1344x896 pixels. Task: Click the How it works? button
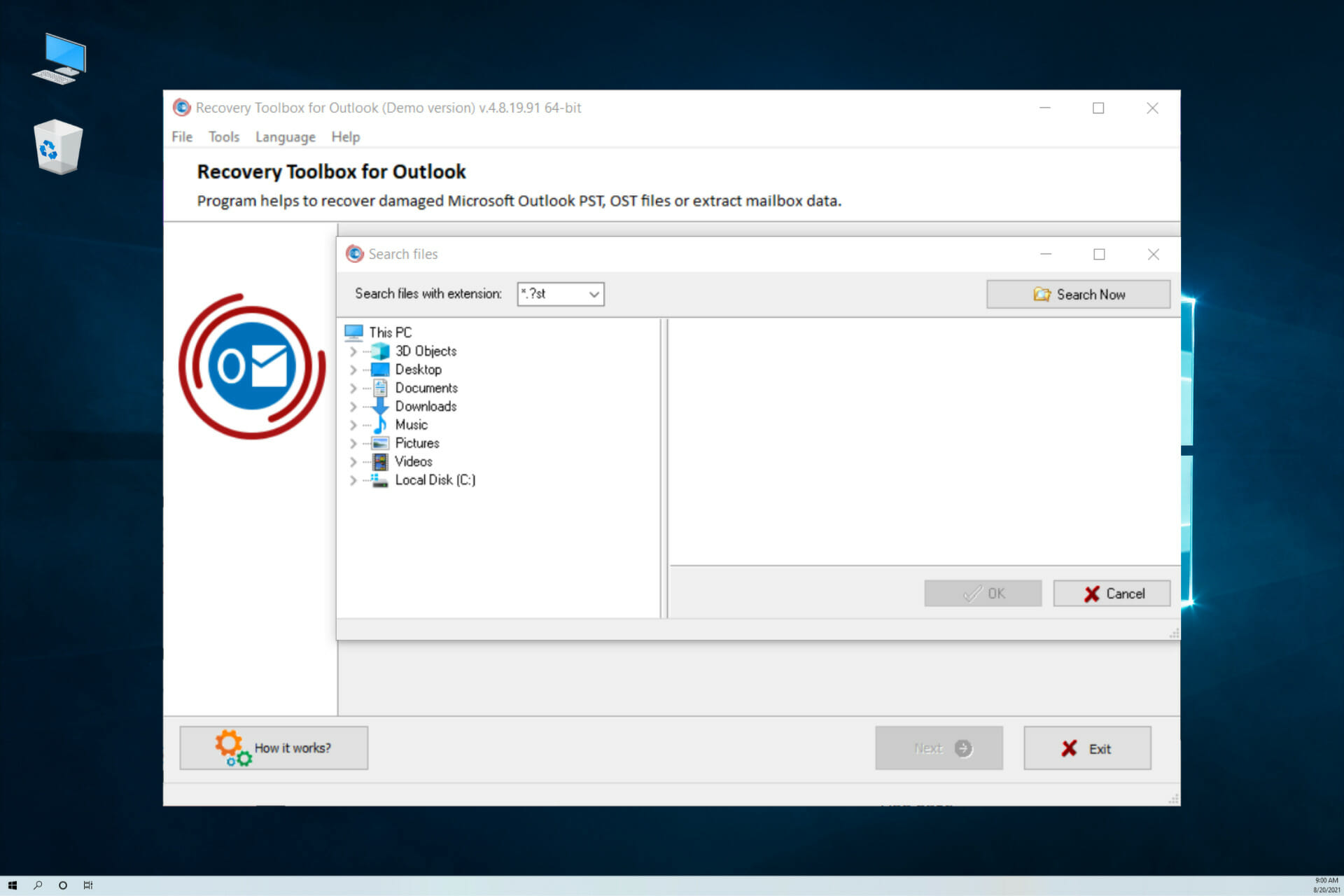click(x=274, y=748)
